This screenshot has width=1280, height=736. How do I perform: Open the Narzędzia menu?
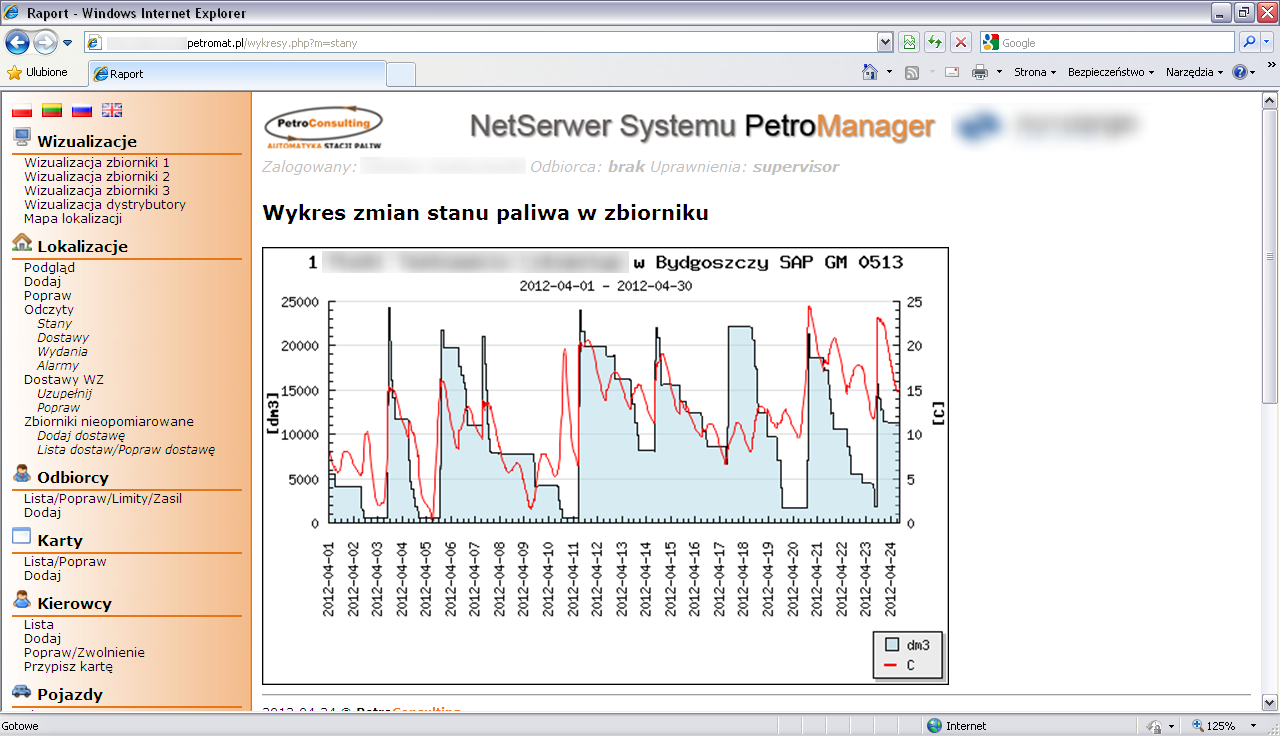(x=1194, y=72)
